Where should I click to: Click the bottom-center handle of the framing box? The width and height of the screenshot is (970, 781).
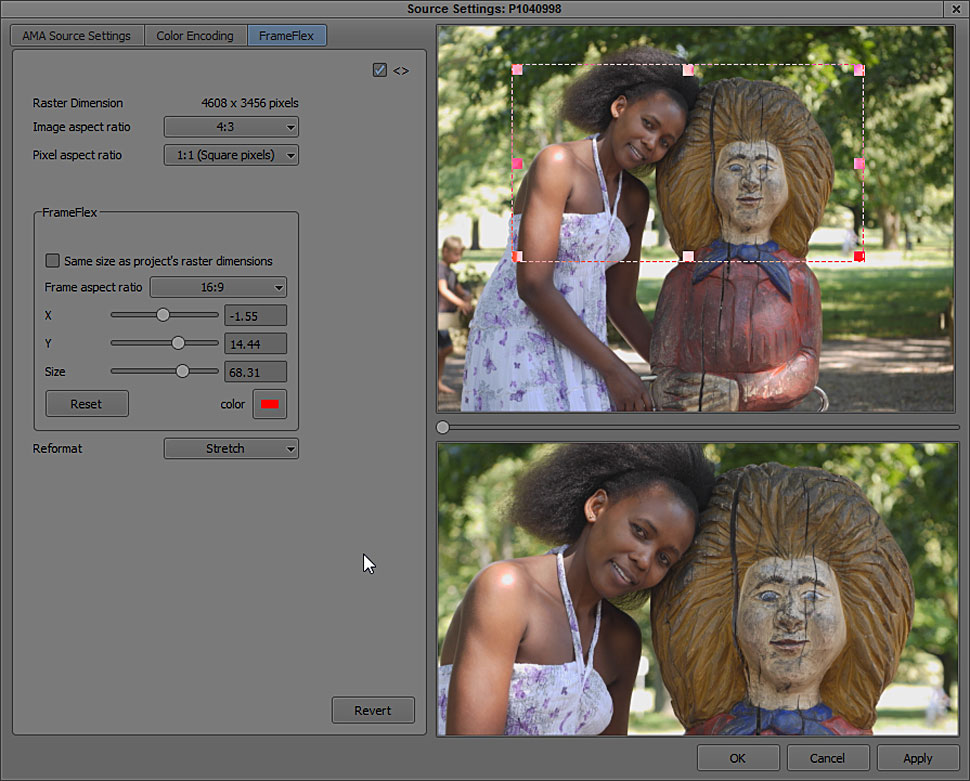[x=688, y=257]
